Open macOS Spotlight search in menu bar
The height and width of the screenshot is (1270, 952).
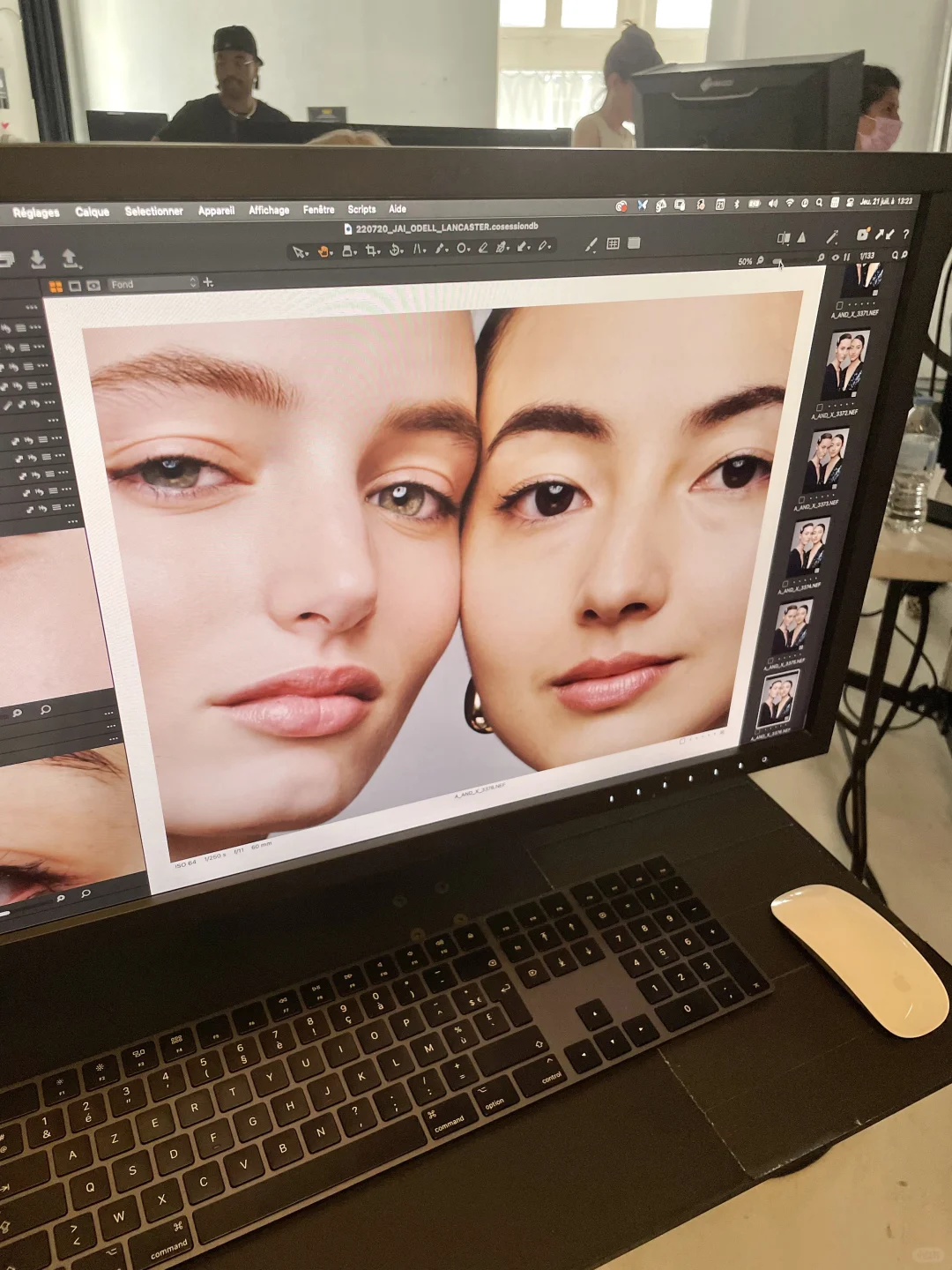click(819, 203)
